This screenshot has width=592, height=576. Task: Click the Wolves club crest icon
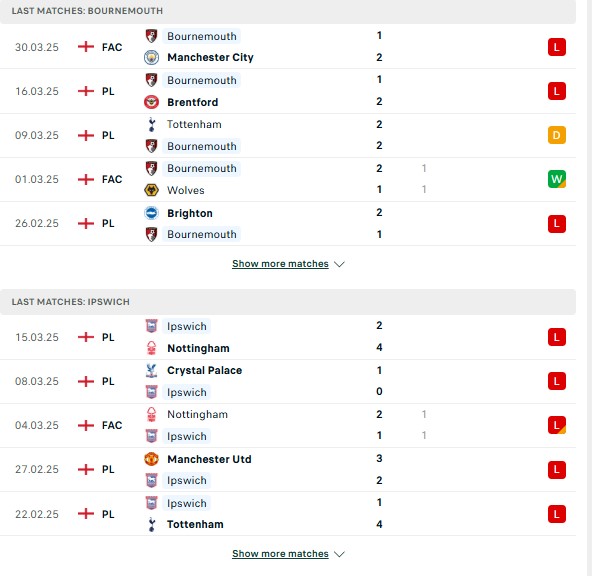[151, 190]
